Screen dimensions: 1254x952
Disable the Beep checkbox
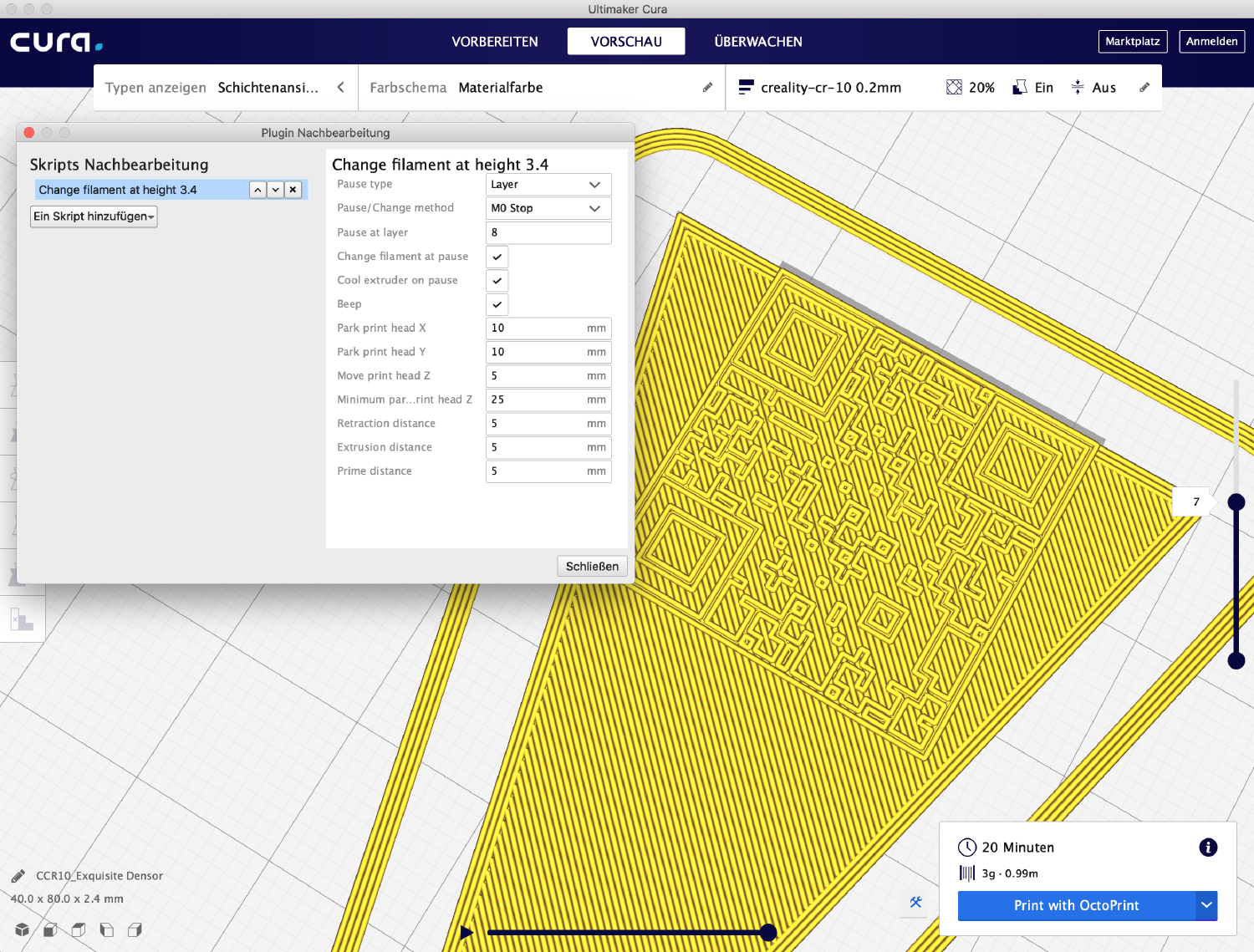pyautogui.click(x=497, y=304)
